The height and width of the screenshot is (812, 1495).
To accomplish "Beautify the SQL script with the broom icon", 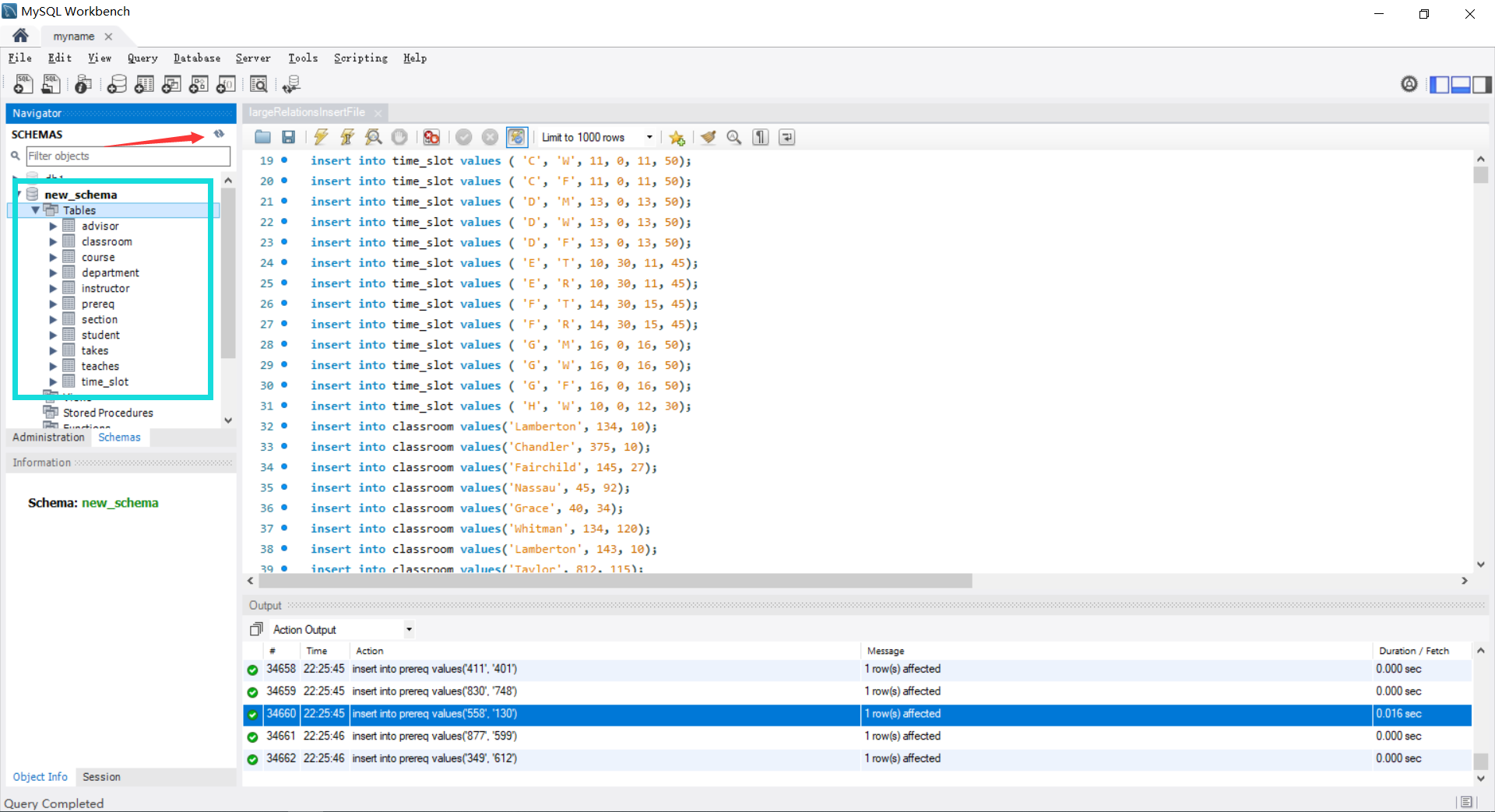I will 707,137.
